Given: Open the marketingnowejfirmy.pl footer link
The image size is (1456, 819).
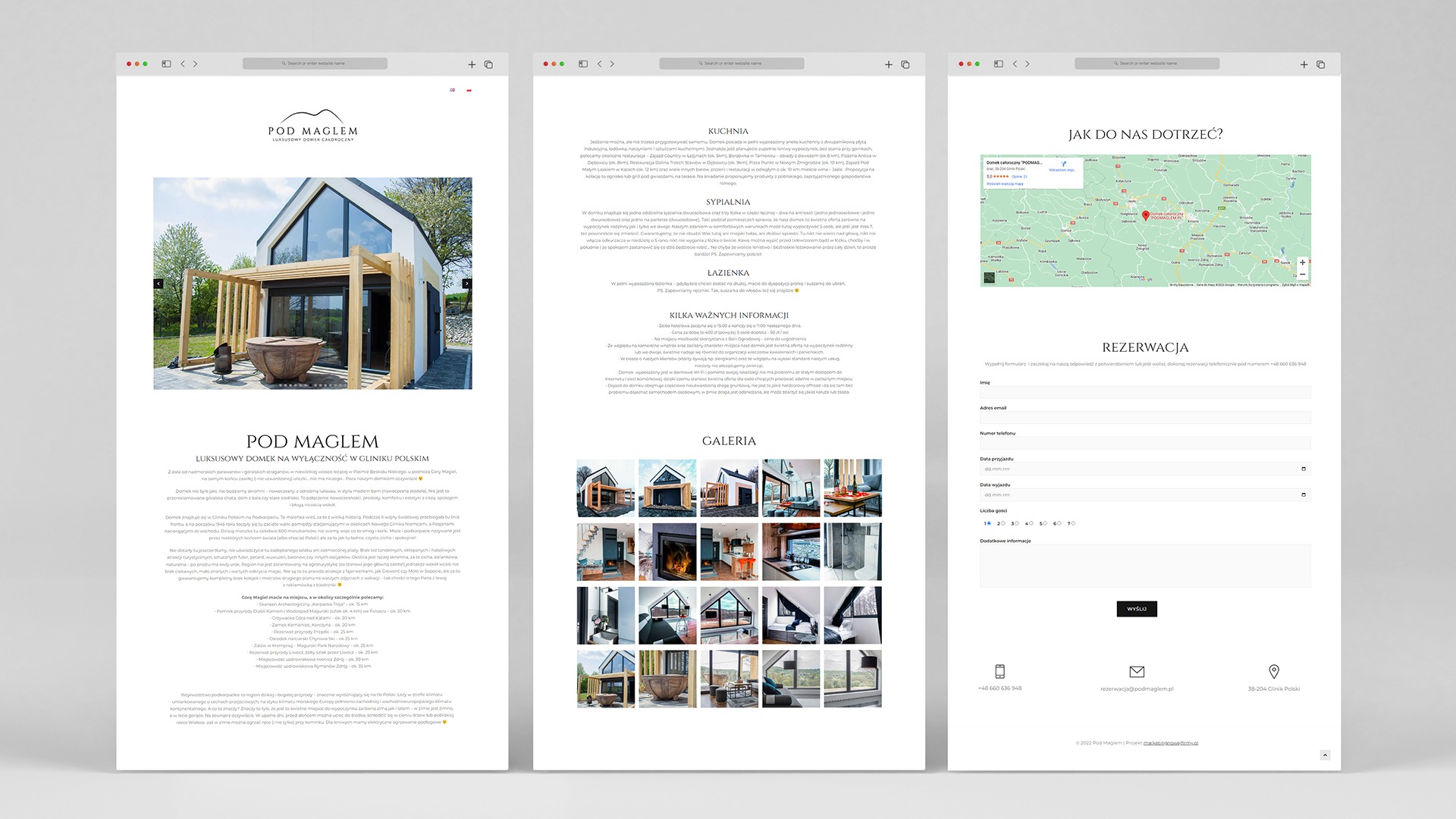Looking at the screenshot, I should pyautogui.click(x=1170, y=743).
